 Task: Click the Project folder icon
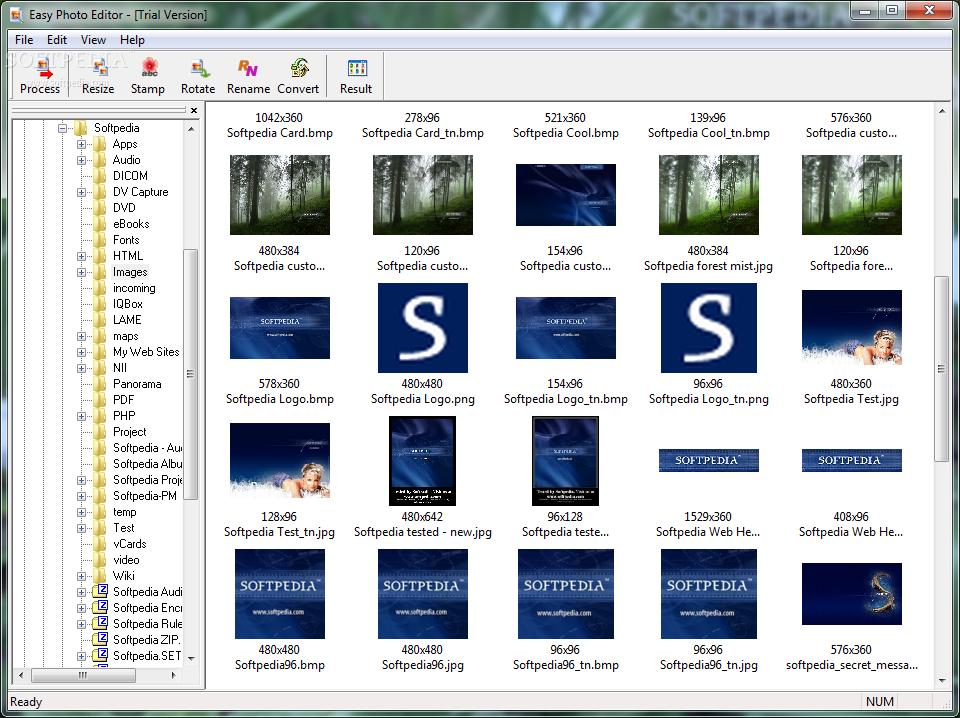click(99, 432)
